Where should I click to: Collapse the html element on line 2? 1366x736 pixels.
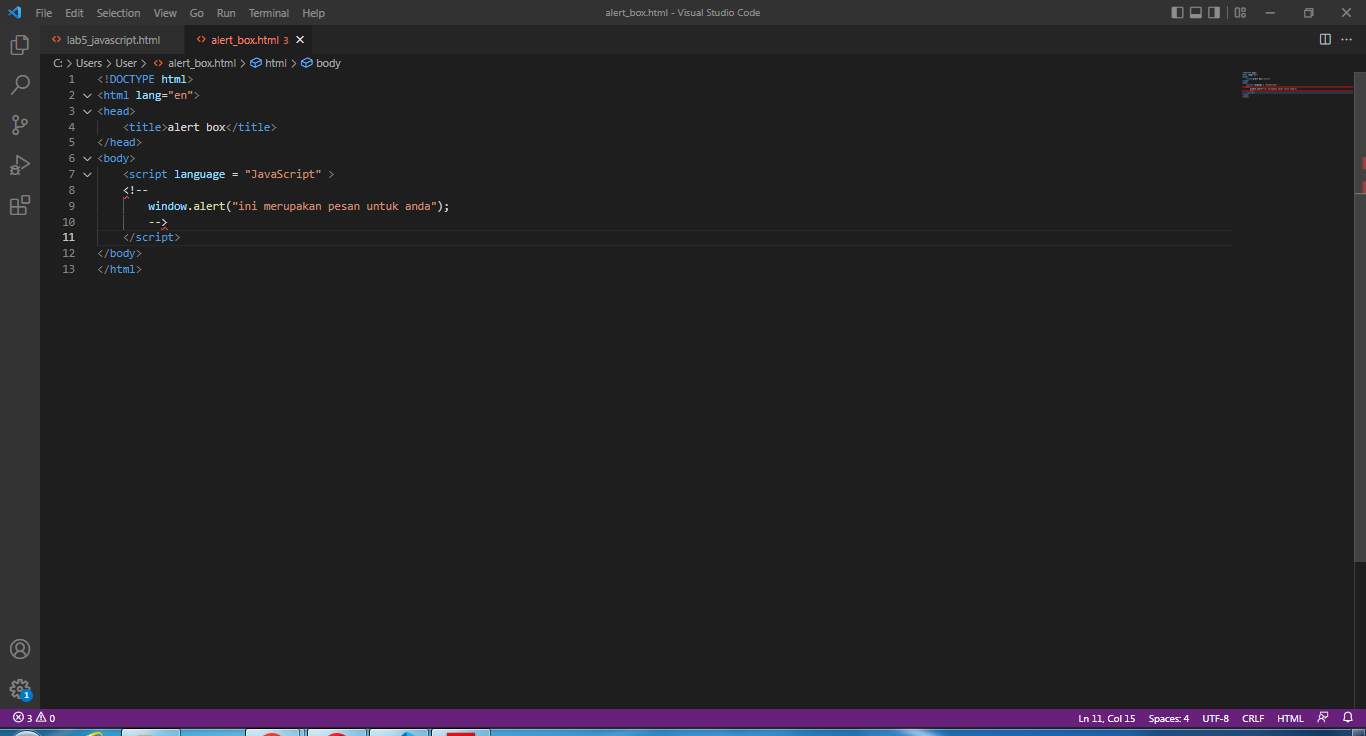pyautogui.click(x=87, y=95)
